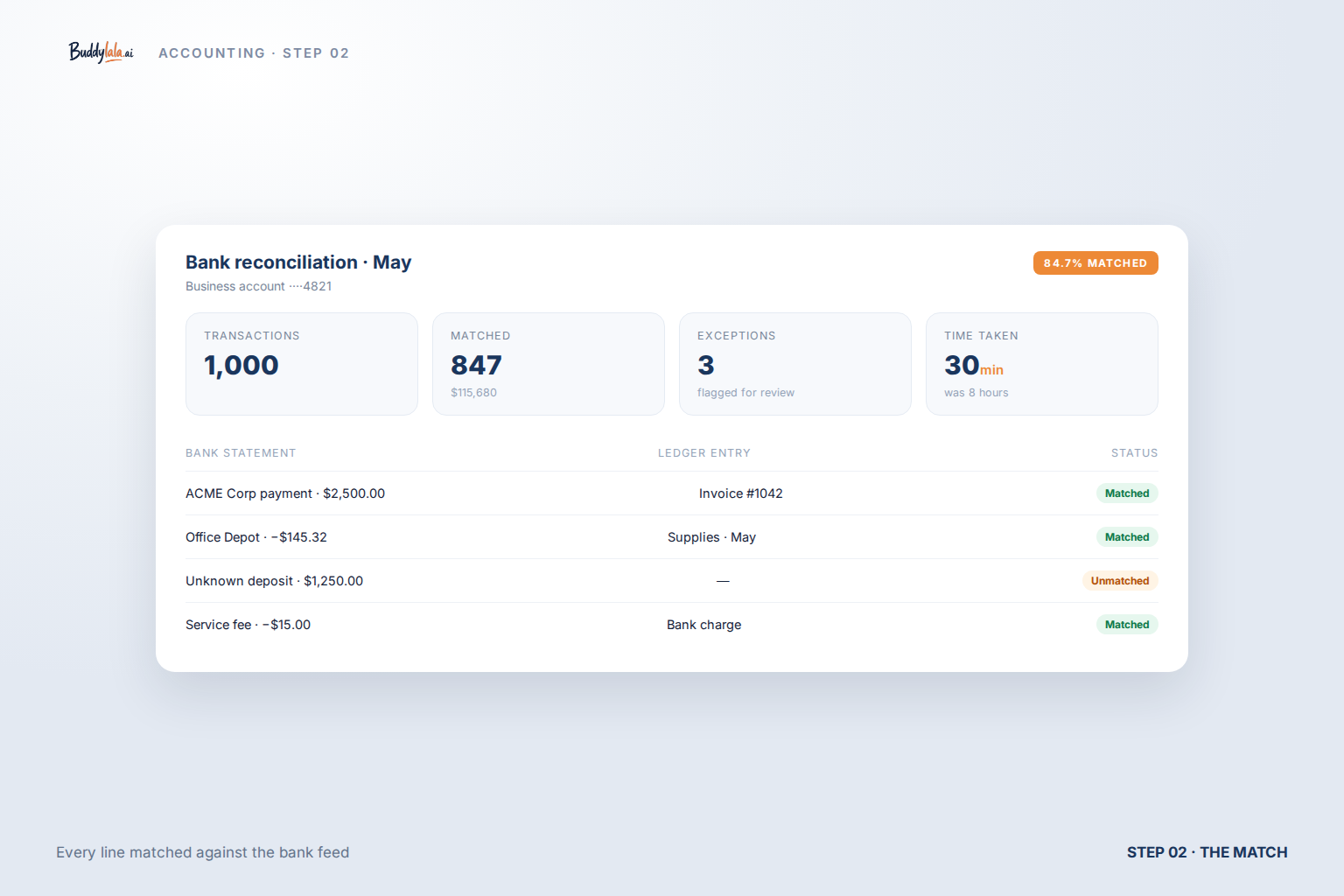
Task: Open the Exceptions 3 card
Action: click(x=795, y=364)
